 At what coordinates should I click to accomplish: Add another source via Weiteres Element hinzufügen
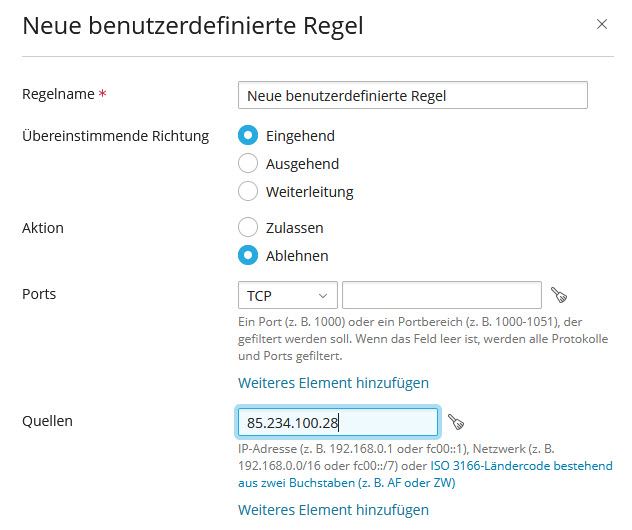coord(333,510)
